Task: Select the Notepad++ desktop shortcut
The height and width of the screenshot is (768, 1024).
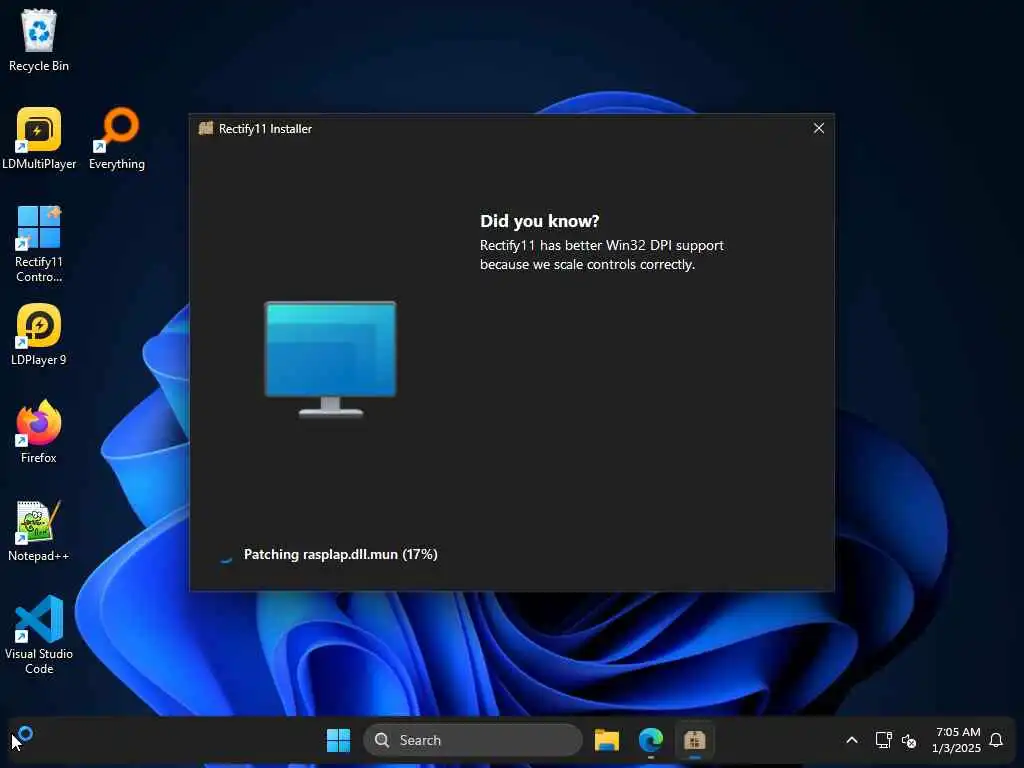Action: coord(39,530)
